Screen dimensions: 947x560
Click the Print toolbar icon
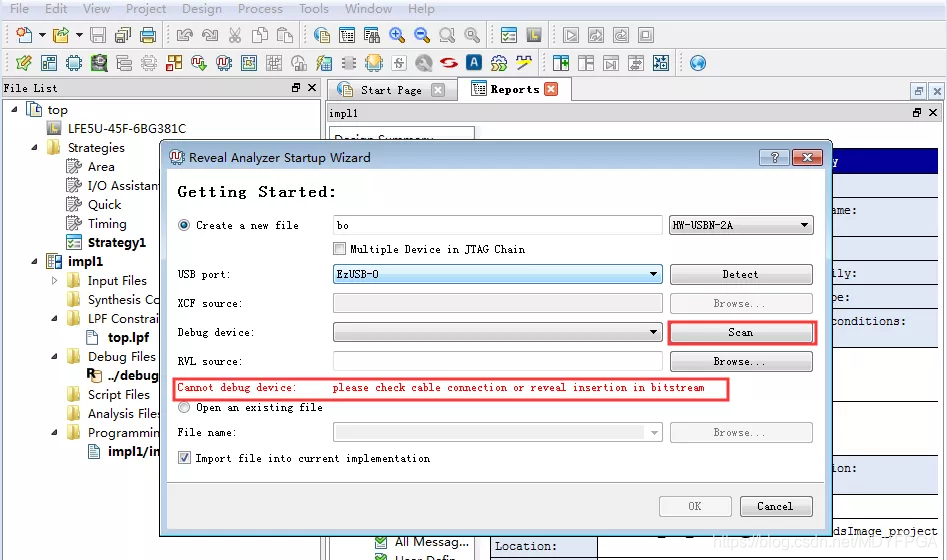coord(148,35)
